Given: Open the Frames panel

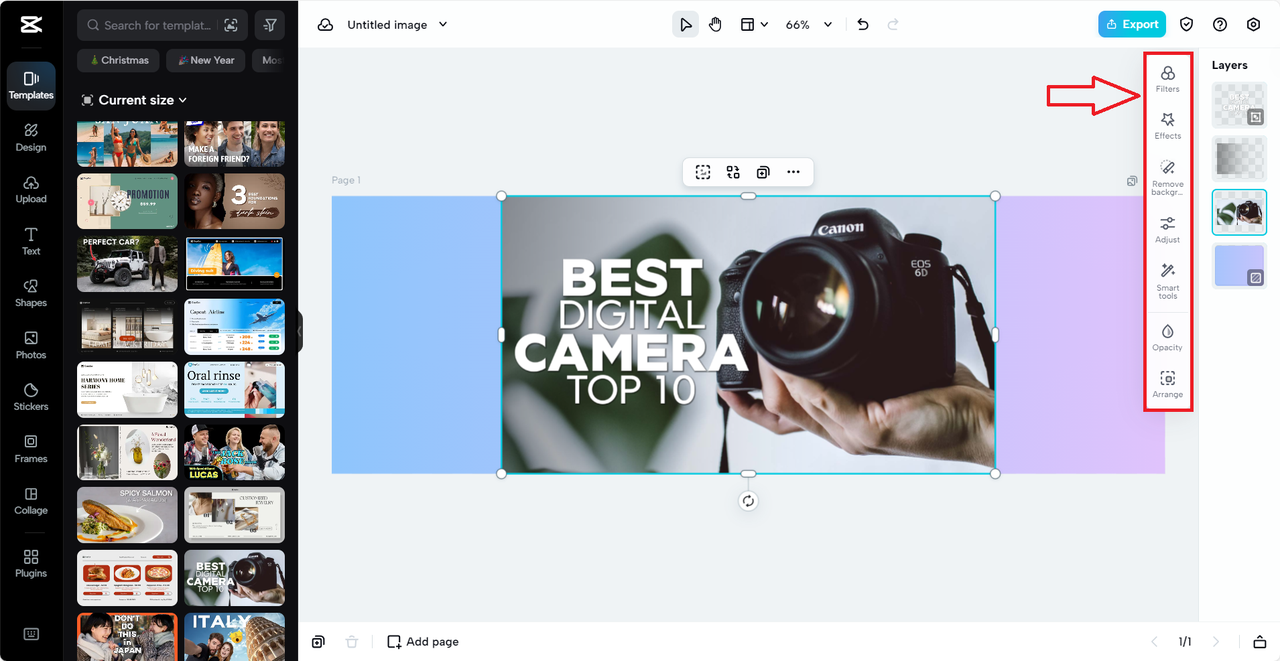Looking at the screenshot, I should pyautogui.click(x=31, y=449).
